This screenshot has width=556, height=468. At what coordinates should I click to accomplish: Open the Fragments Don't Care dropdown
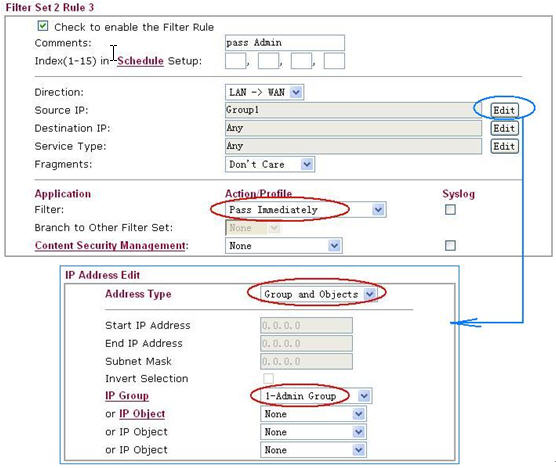(270, 165)
